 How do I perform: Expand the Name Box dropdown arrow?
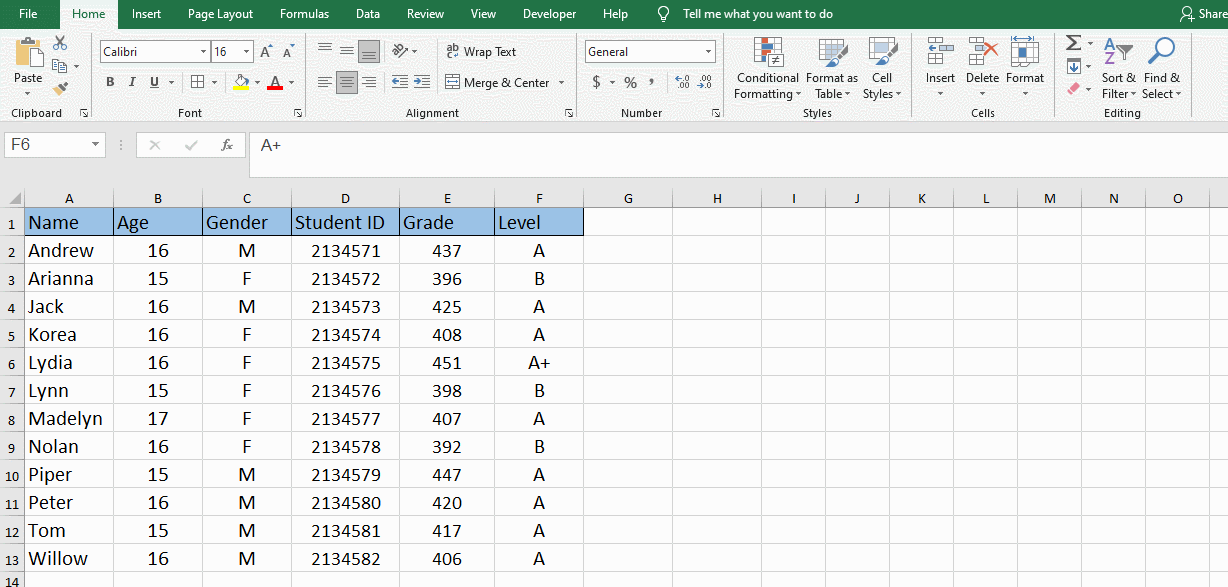coord(96,145)
